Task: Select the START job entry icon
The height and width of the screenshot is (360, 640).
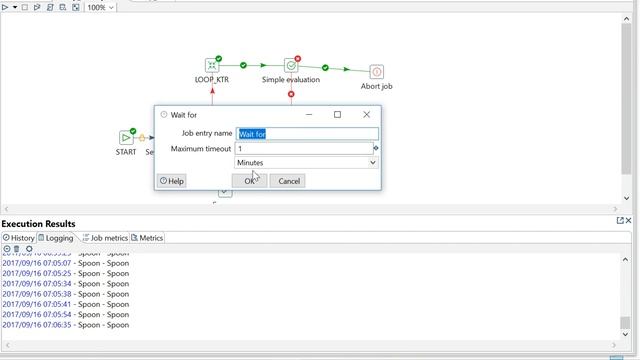Action: coord(126,138)
